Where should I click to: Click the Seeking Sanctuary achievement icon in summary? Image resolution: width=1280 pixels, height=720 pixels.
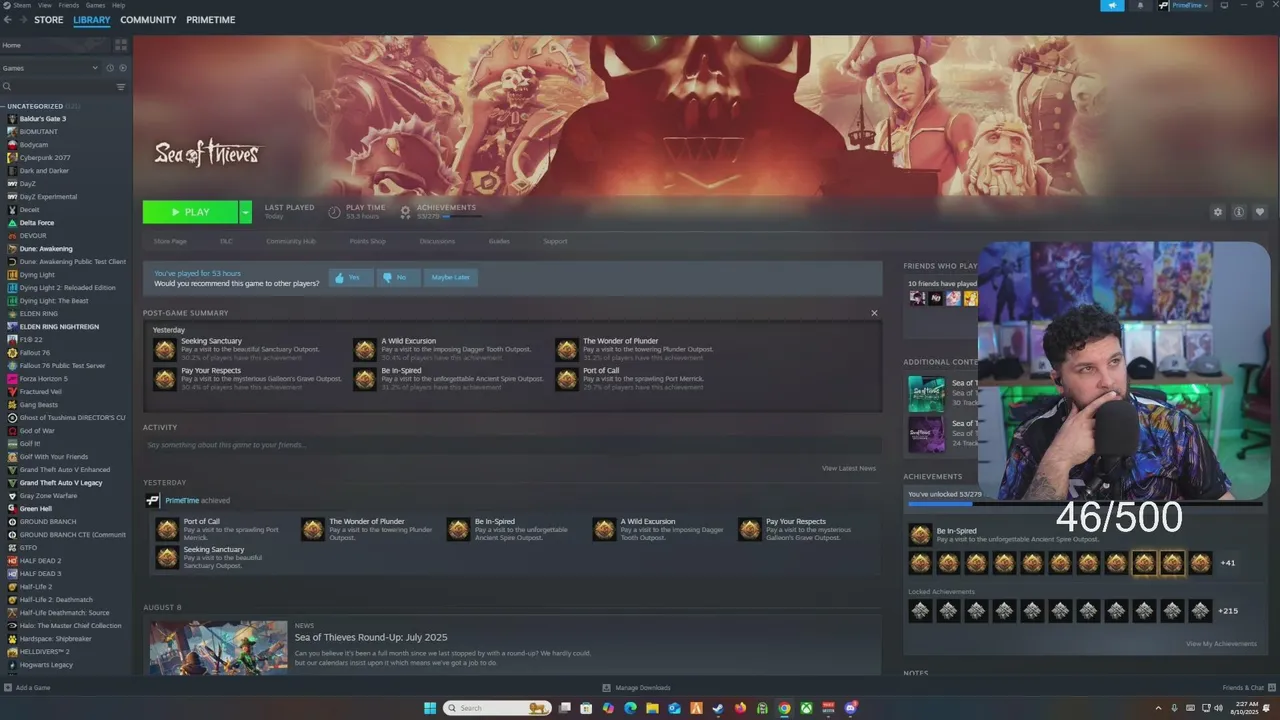pos(165,349)
